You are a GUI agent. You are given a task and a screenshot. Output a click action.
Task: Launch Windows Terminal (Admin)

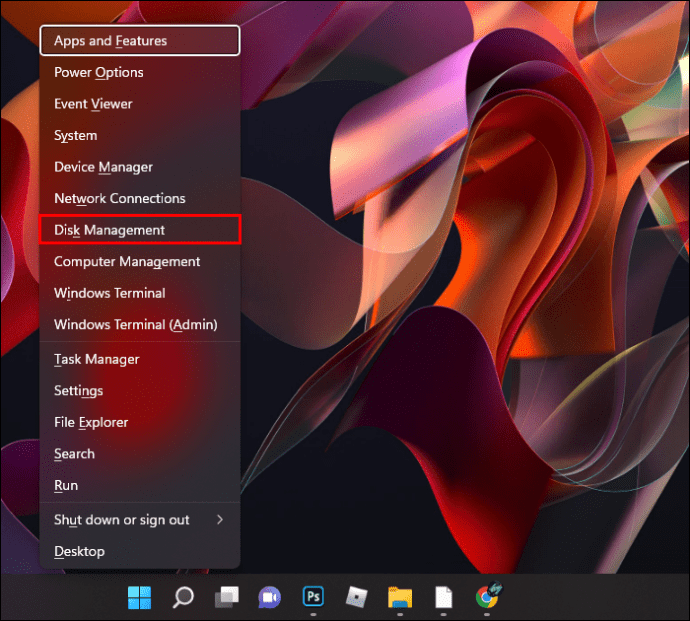point(140,324)
